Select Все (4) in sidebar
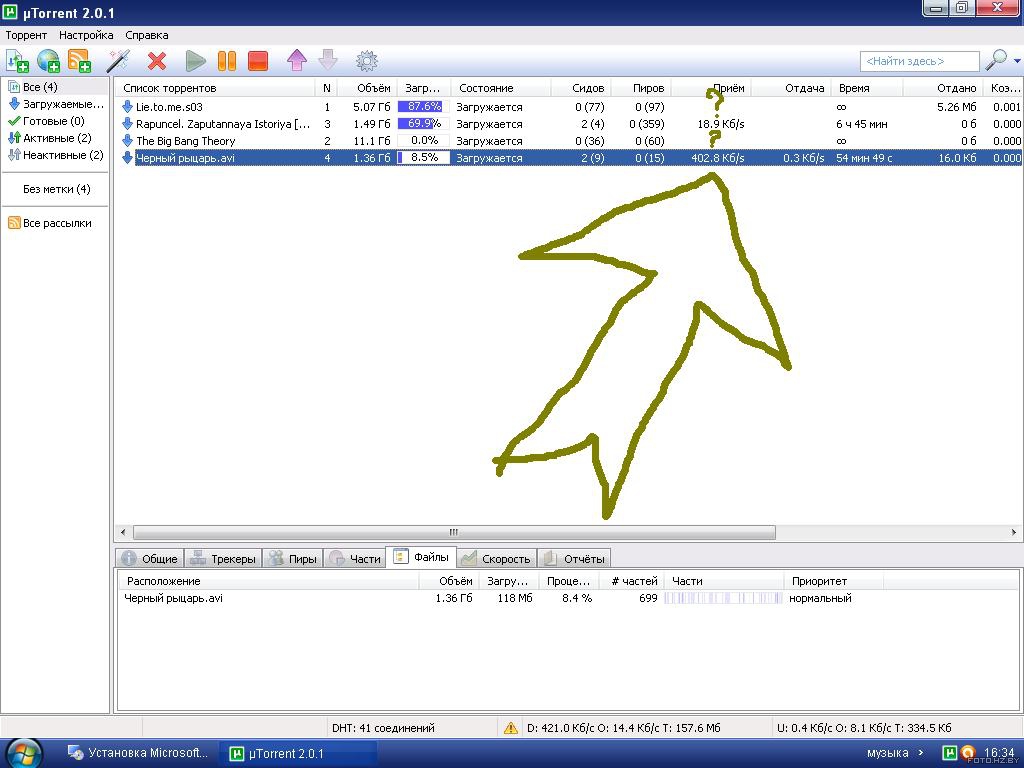 click(x=56, y=87)
